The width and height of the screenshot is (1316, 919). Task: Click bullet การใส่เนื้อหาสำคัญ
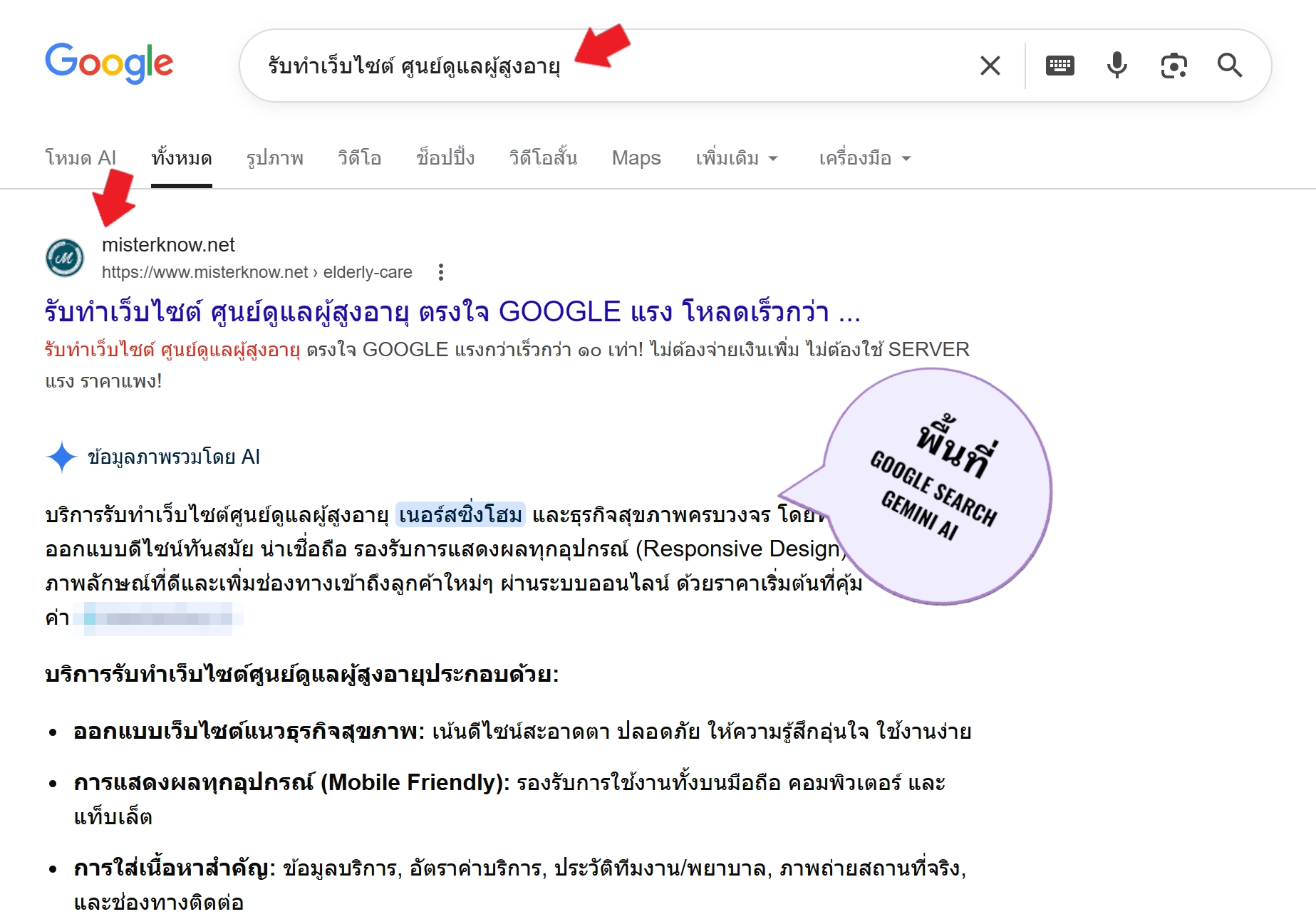pos(175,868)
